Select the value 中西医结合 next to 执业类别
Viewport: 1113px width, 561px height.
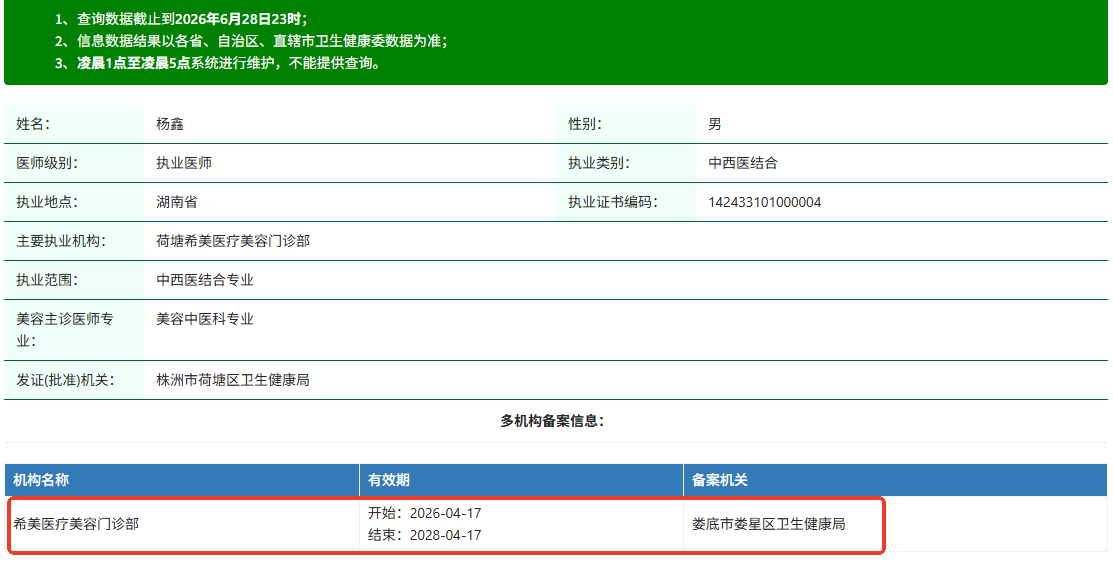[742, 163]
